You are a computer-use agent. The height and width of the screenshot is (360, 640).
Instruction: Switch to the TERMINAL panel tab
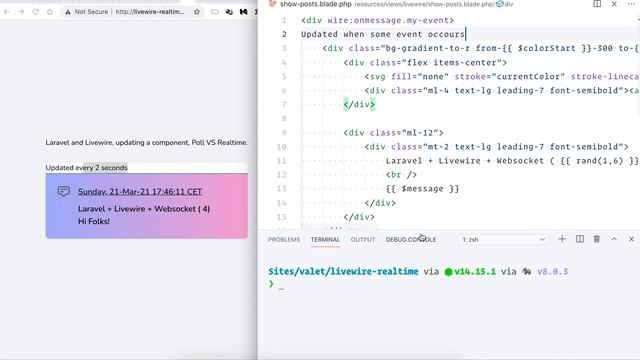point(325,240)
